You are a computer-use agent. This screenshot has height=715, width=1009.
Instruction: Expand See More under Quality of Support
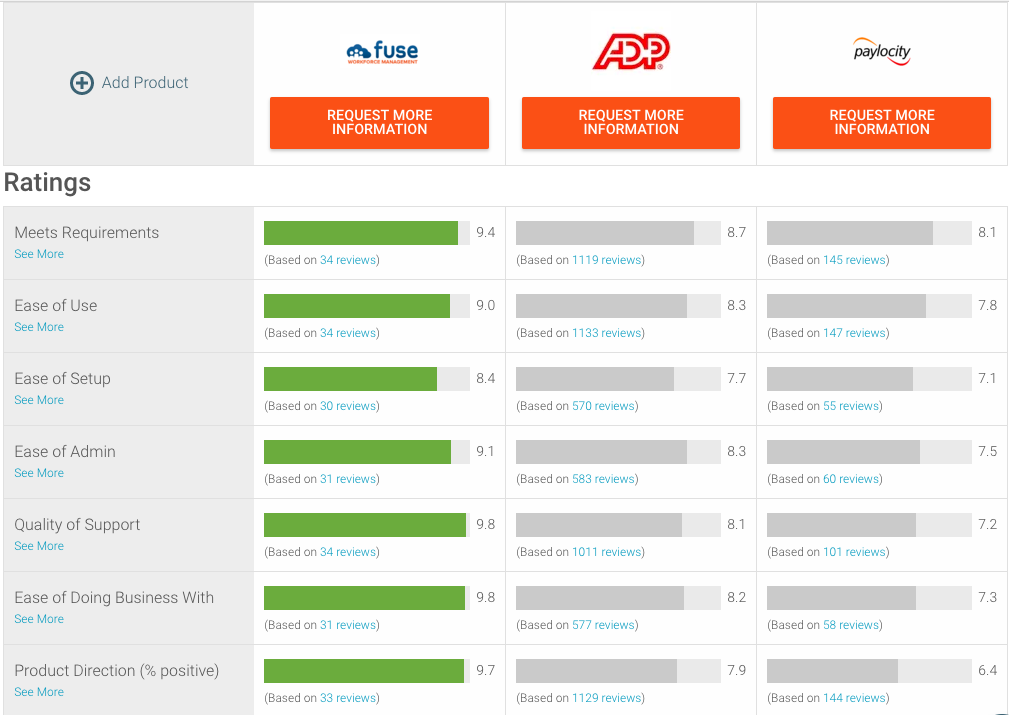pyautogui.click(x=39, y=546)
